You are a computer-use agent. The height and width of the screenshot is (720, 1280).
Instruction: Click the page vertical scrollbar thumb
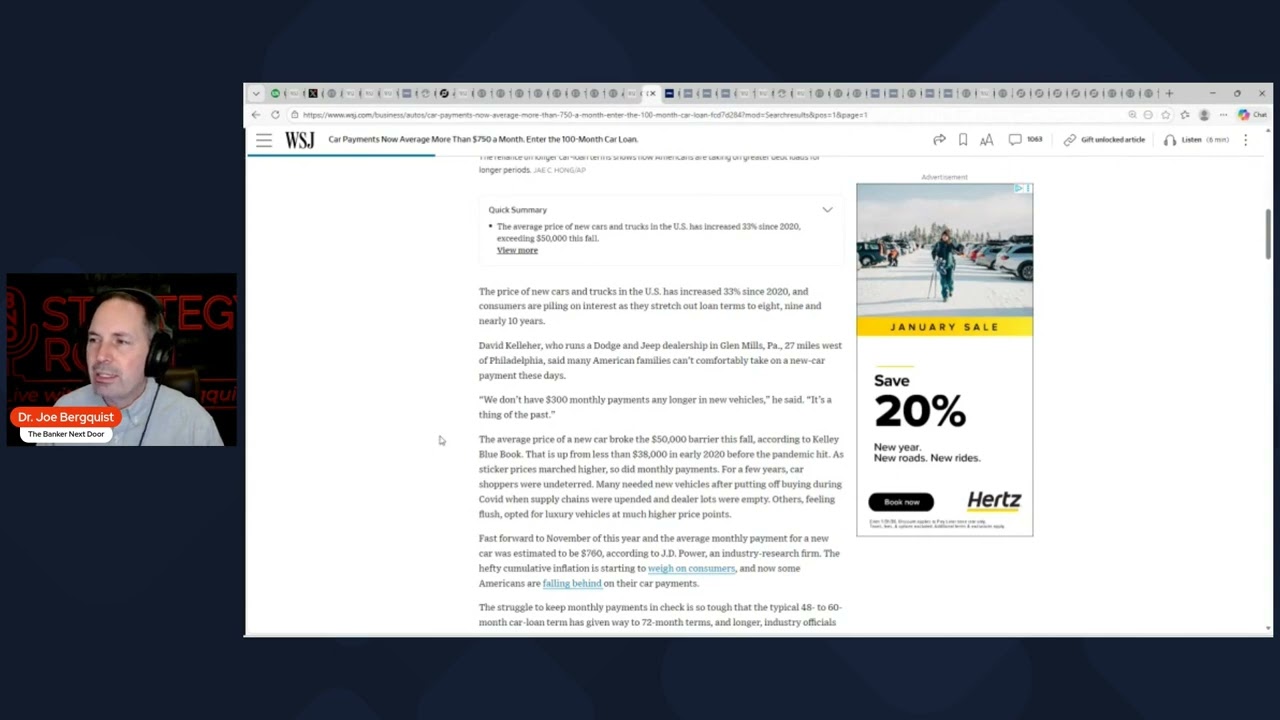tap(1268, 233)
